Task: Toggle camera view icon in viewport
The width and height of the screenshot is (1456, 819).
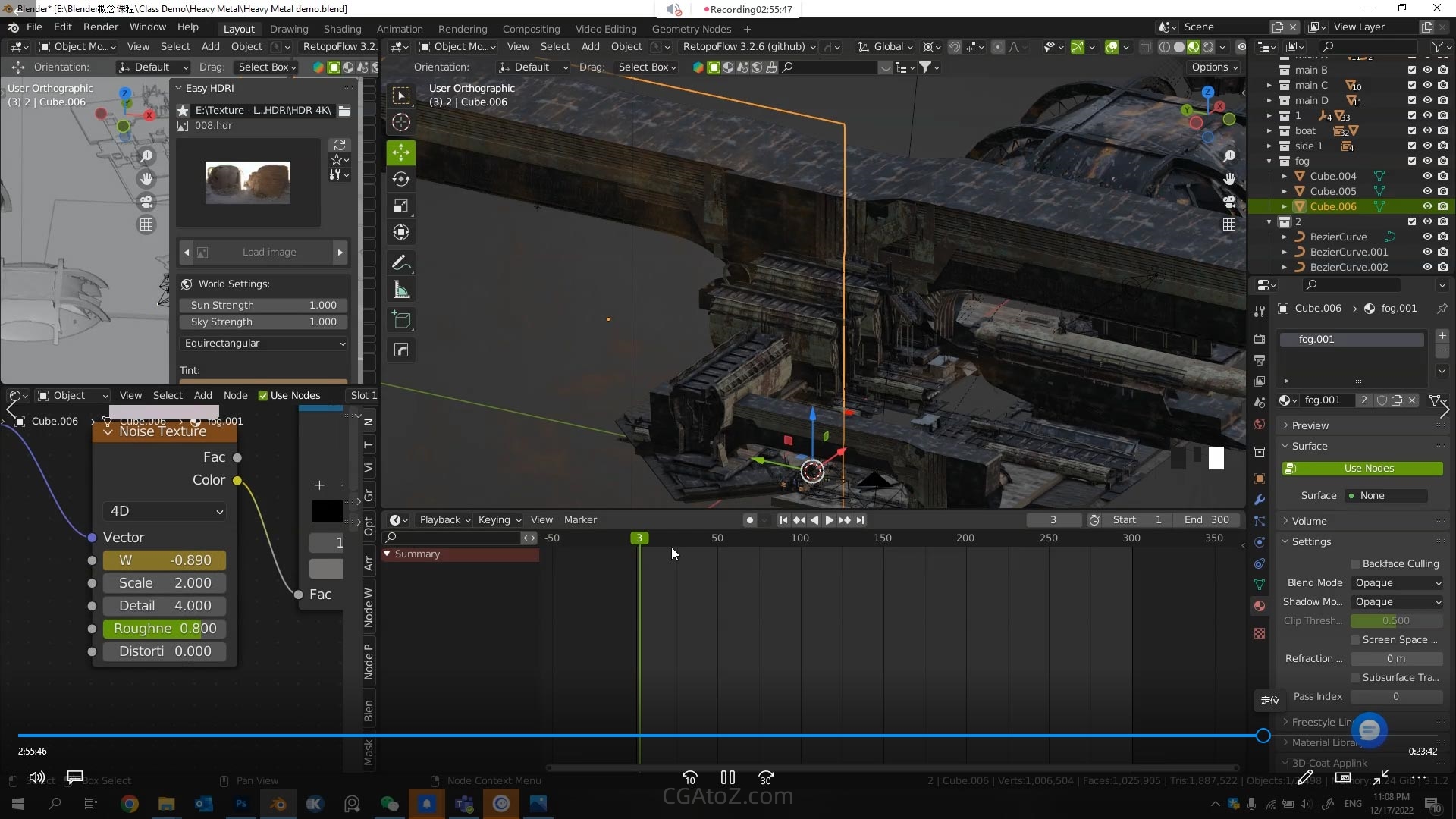Action: pos(1229,202)
